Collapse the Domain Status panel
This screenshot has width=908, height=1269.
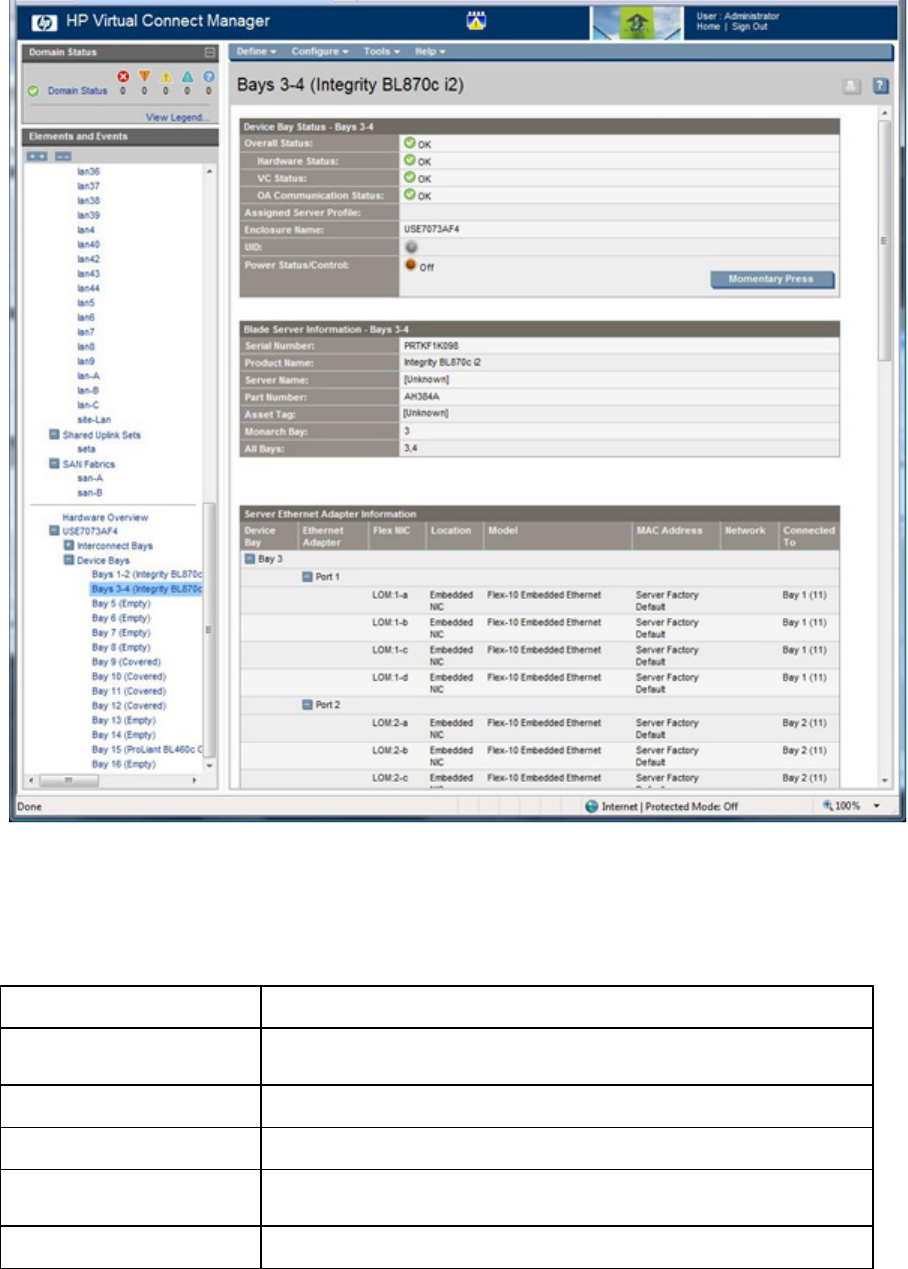(209, 51)
